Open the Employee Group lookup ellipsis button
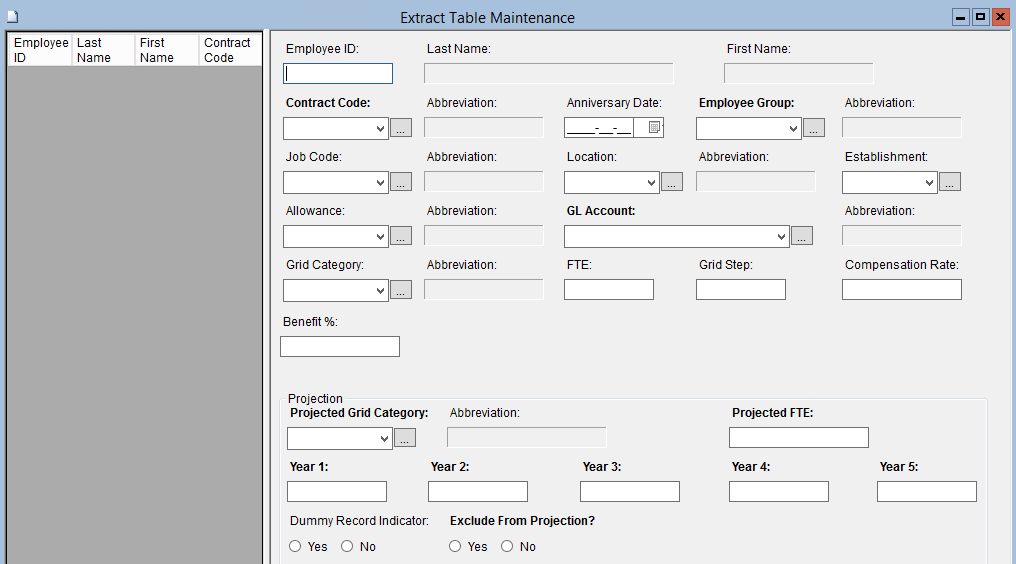 pyautogui.click(x=814, y=128)
